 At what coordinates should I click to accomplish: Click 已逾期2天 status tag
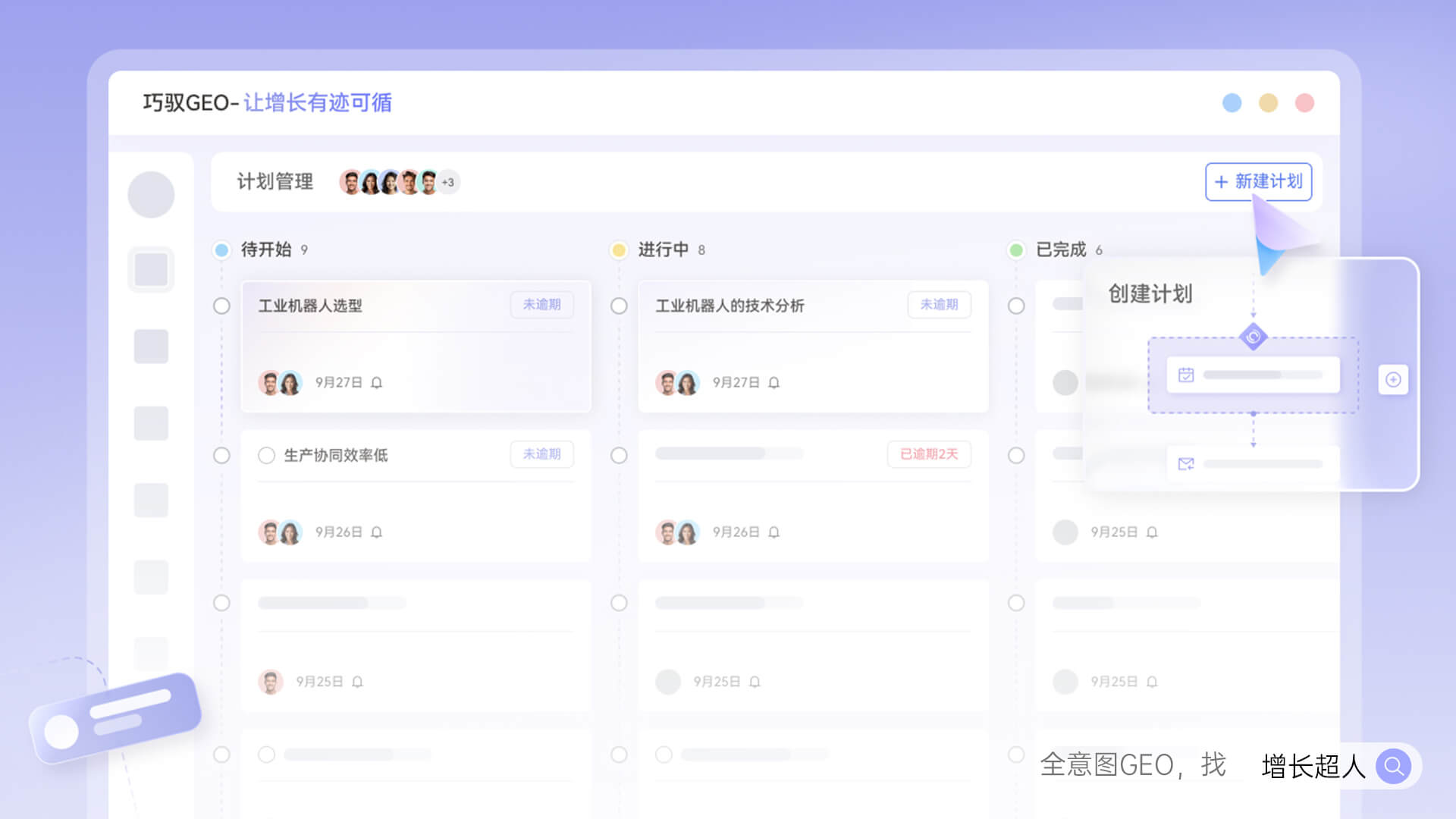pos(929,454)
